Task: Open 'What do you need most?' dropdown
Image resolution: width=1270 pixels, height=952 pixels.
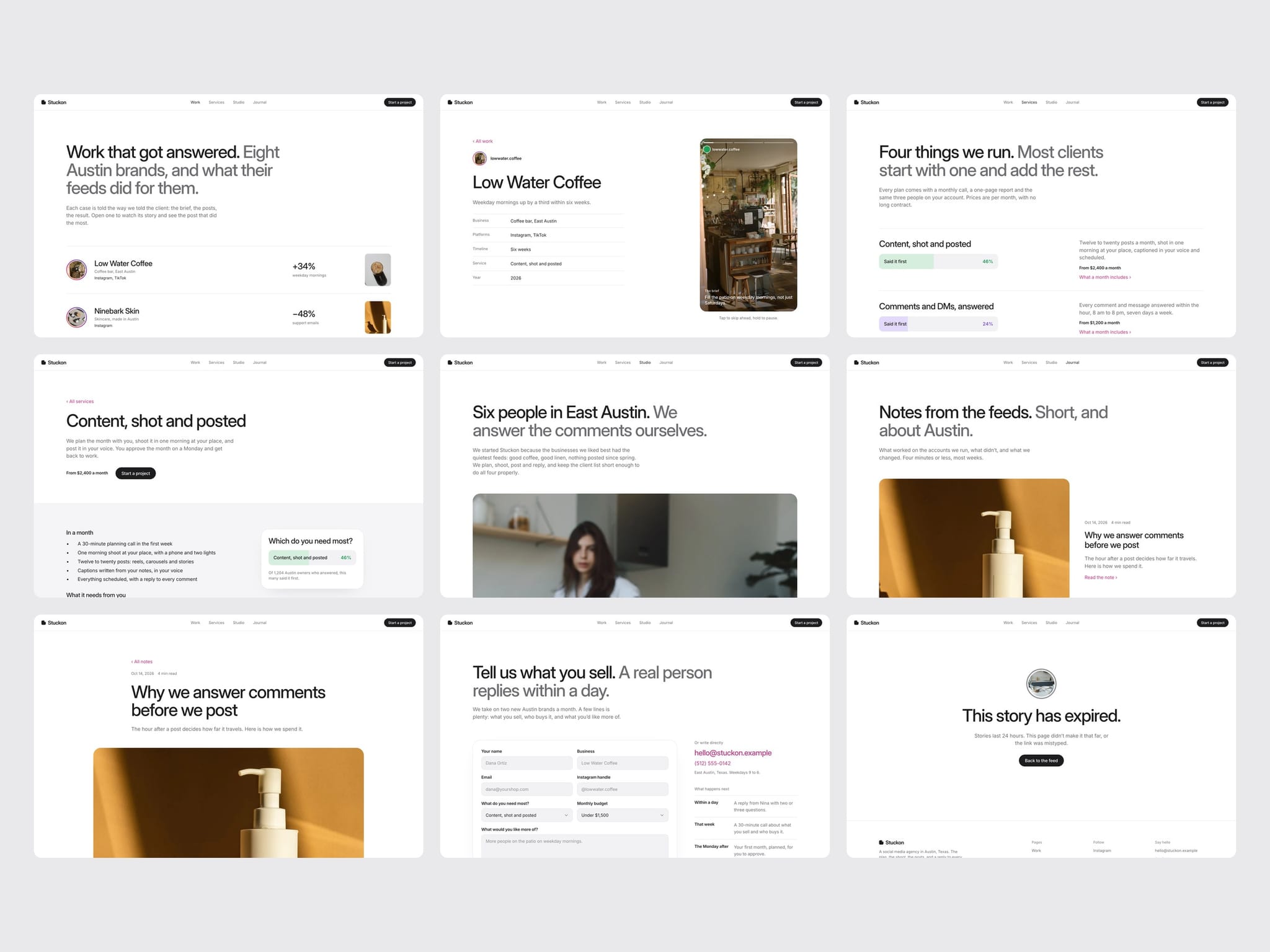Action: coord(526,815)
